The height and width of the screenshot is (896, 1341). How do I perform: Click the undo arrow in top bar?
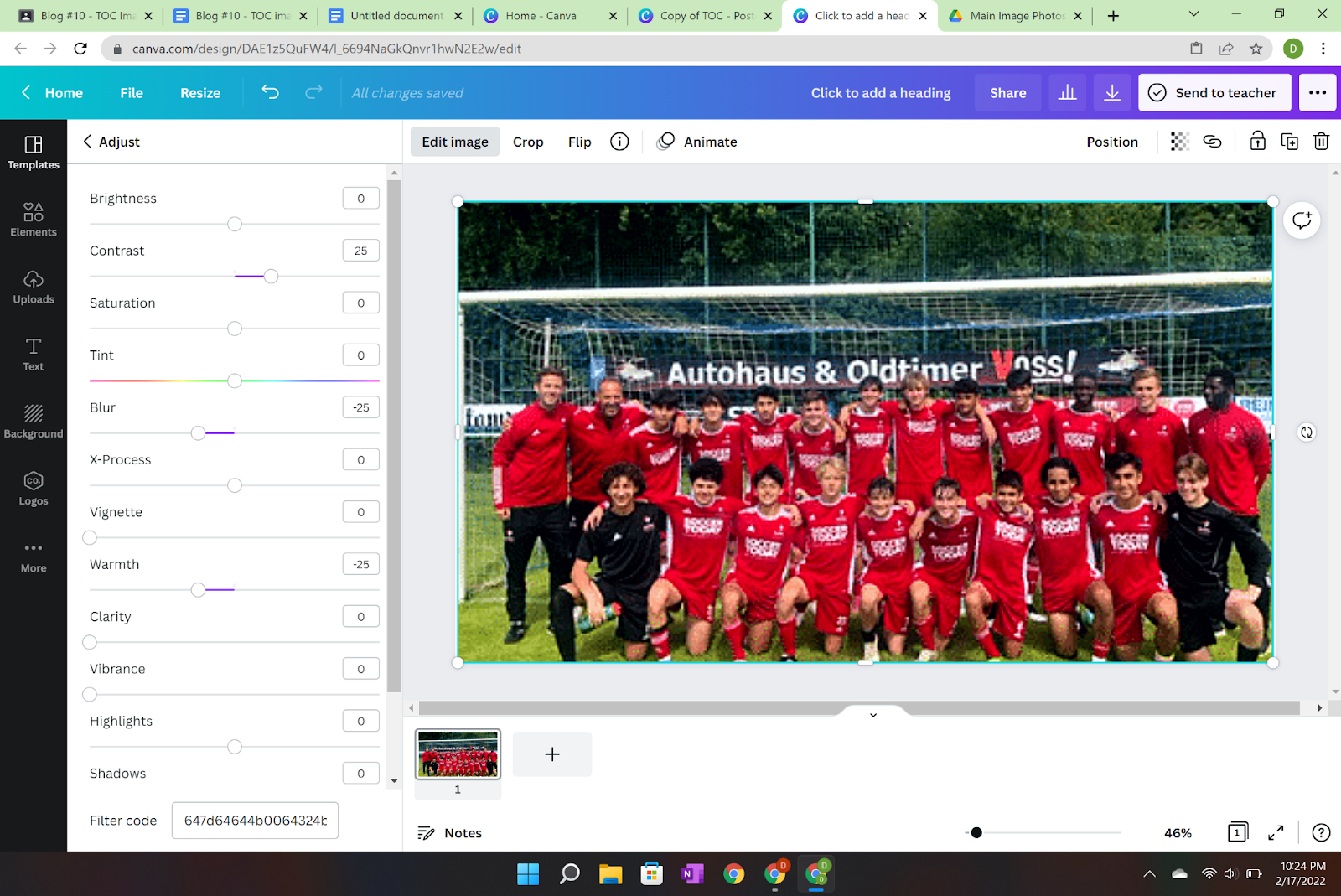(x=270, y=92)
